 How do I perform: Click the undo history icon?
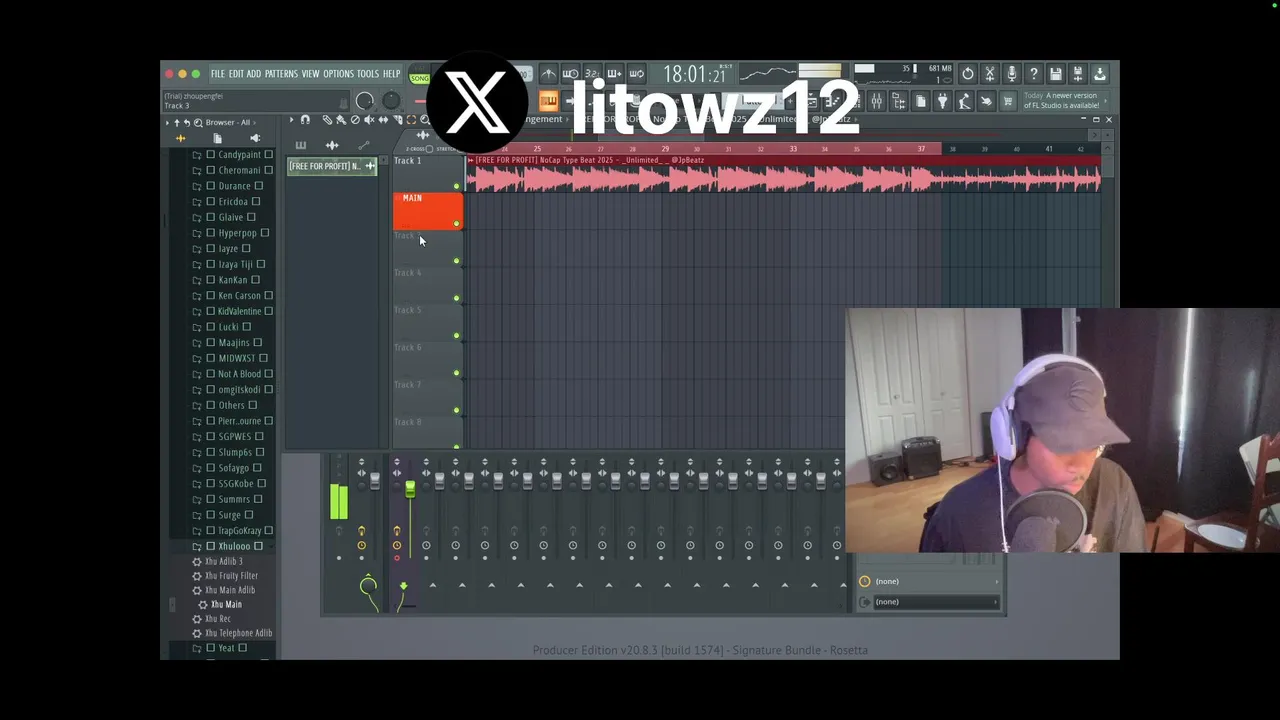click(x=967, y=73)
